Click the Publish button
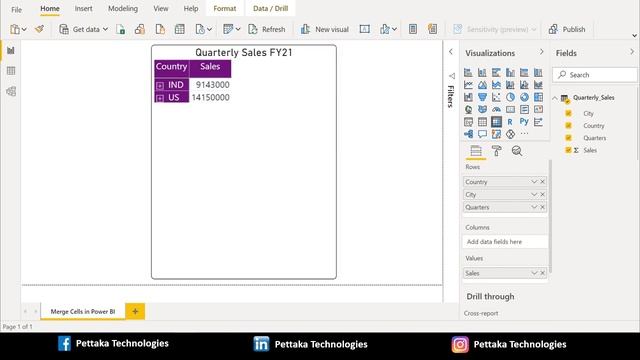 point(567,29)
